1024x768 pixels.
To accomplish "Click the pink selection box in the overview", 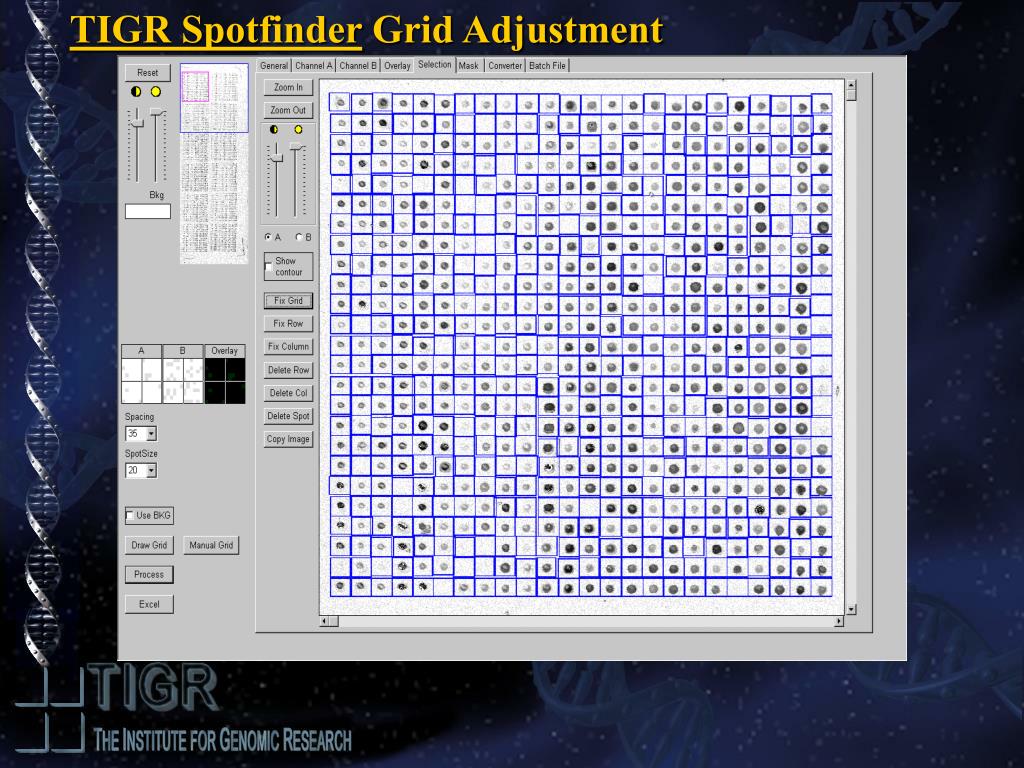I will tap(195, 87).
